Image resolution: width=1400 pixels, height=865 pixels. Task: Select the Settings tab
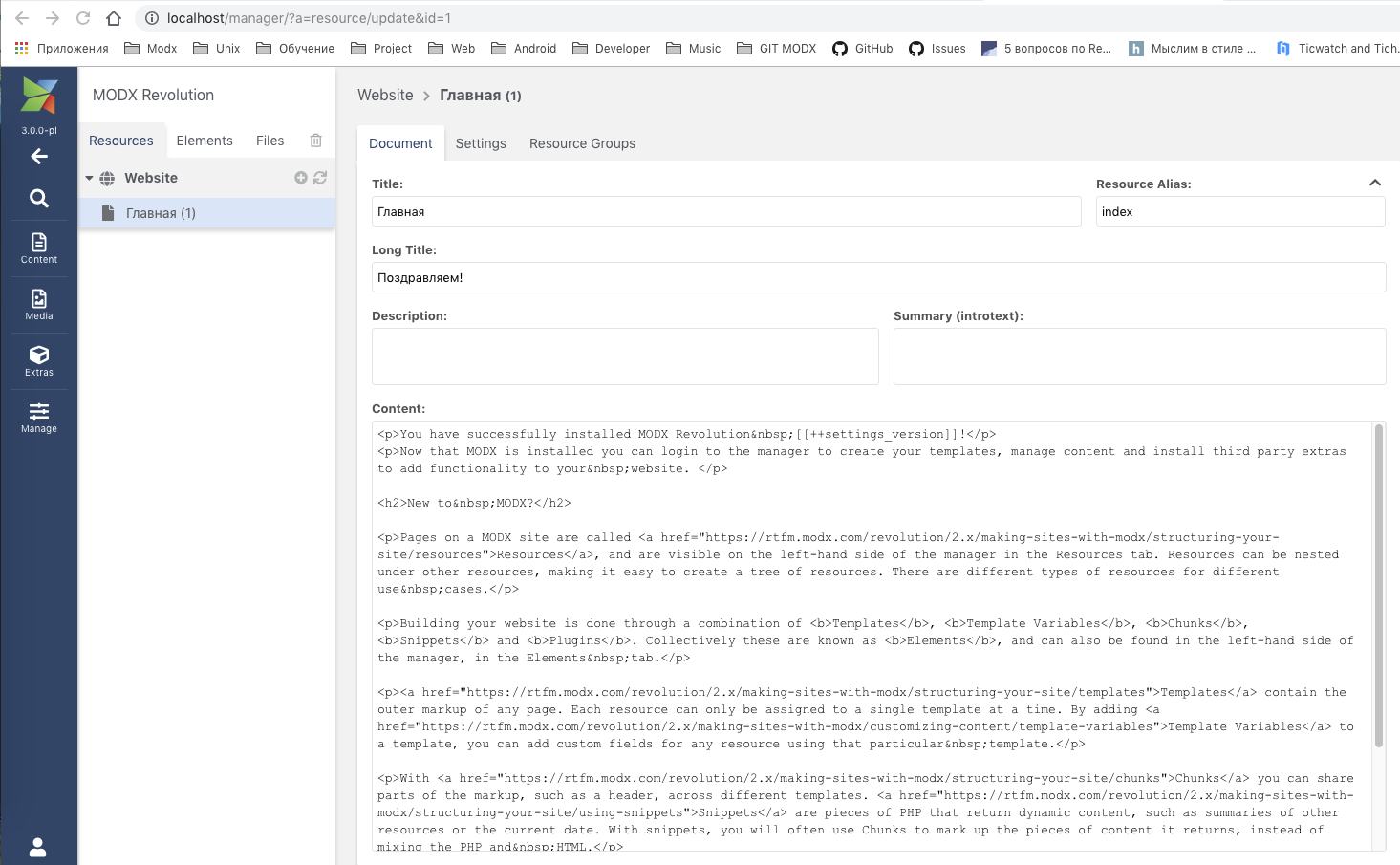[x=481, y=143]
